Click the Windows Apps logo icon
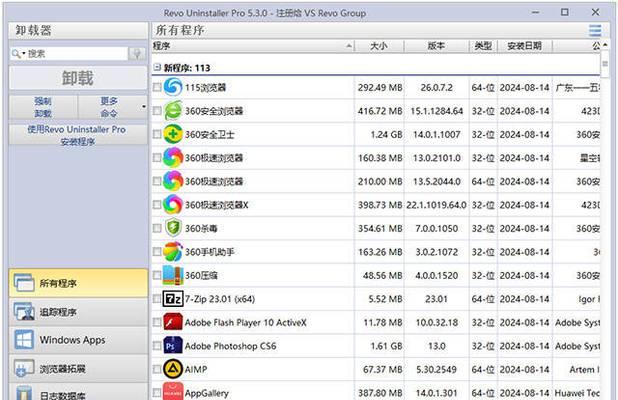Image resolution: width=618 pixels, height=400 pixels. pyautogui.click(x=24, y=340)
